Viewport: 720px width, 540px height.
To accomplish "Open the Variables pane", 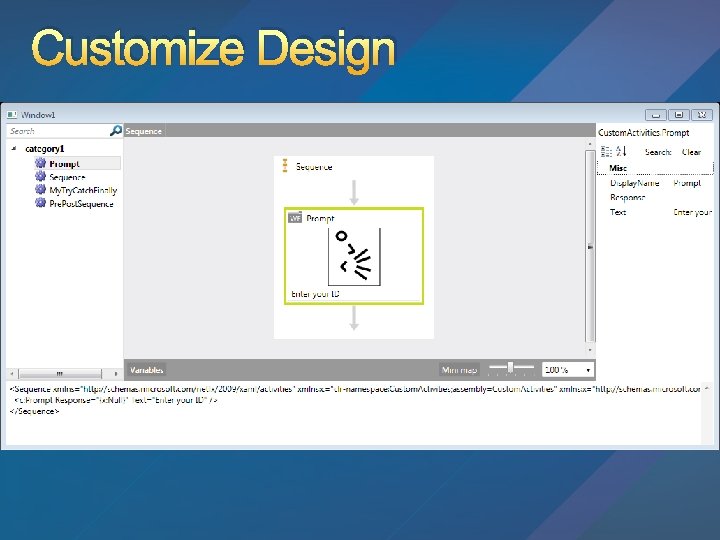I will [146, 370].
